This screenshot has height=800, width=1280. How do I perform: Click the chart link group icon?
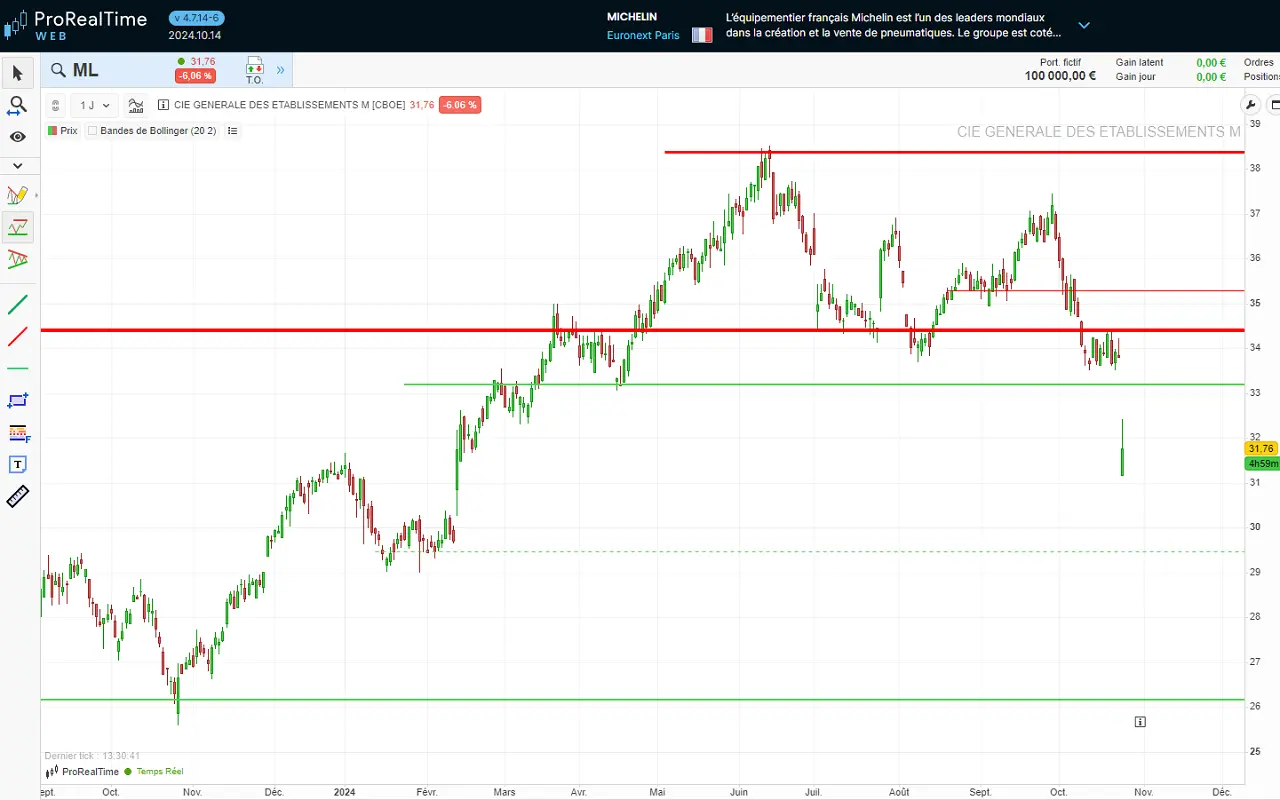pos(56,105)
